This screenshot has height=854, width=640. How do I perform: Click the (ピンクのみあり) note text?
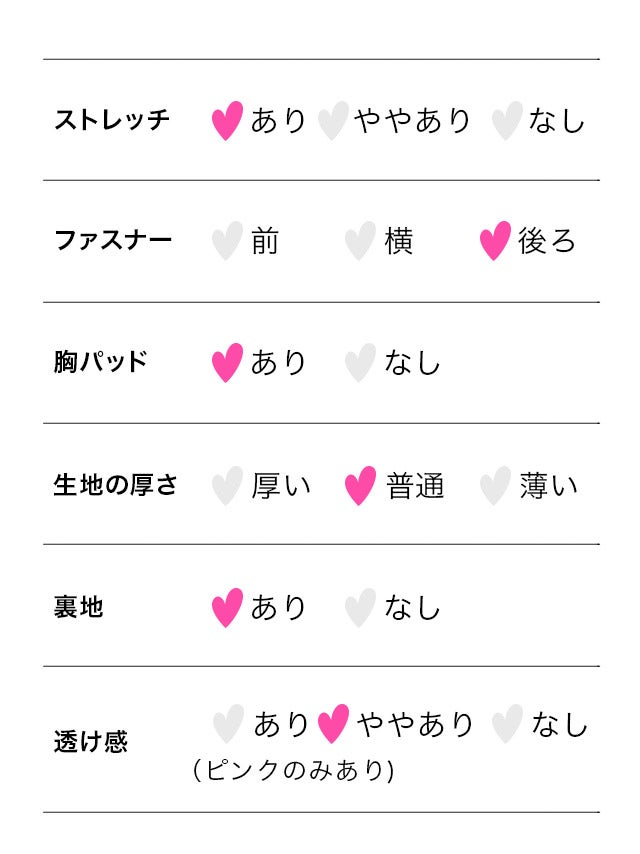pos(293,771)
